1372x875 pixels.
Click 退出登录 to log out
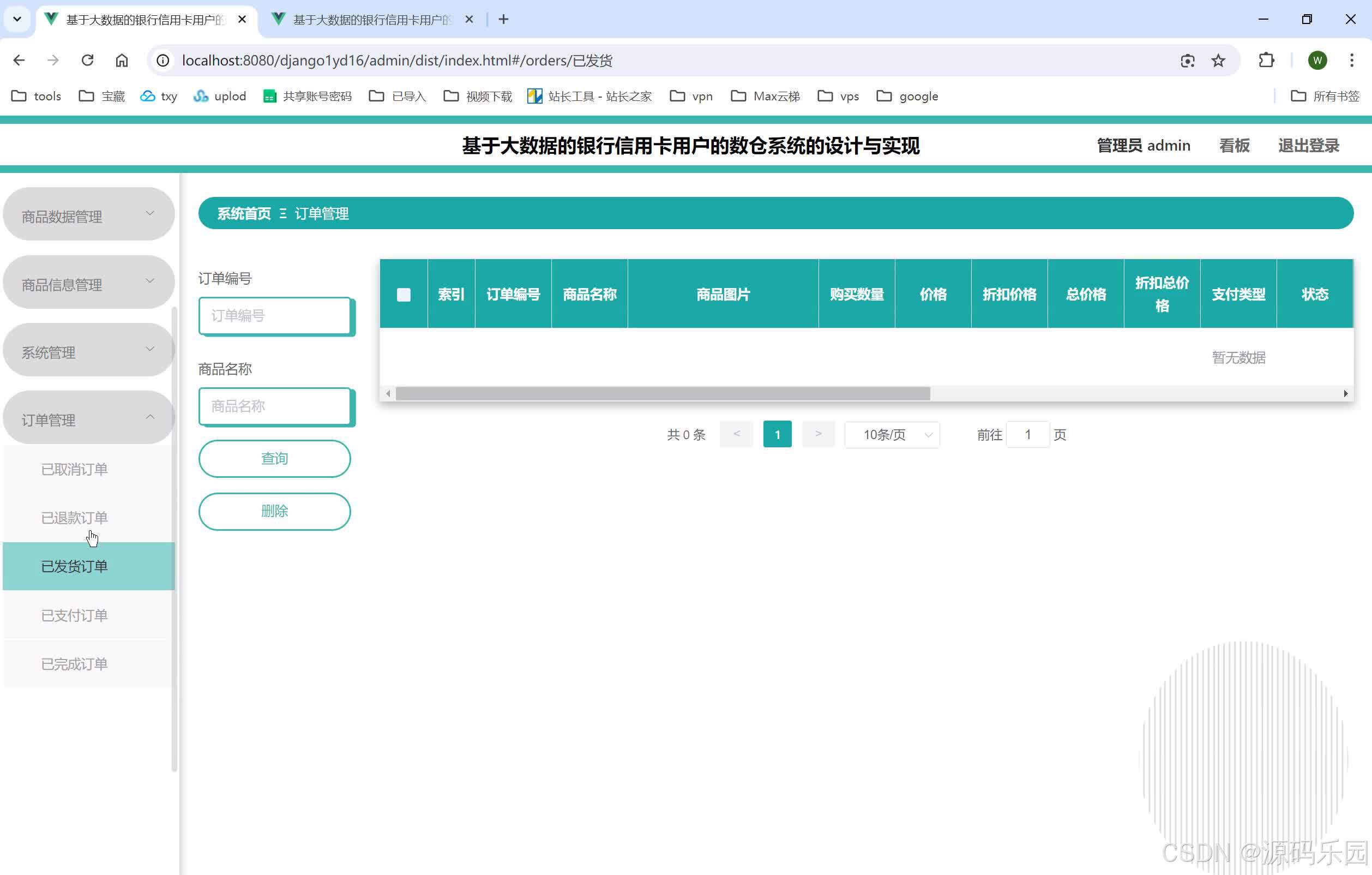[1309, 145]
